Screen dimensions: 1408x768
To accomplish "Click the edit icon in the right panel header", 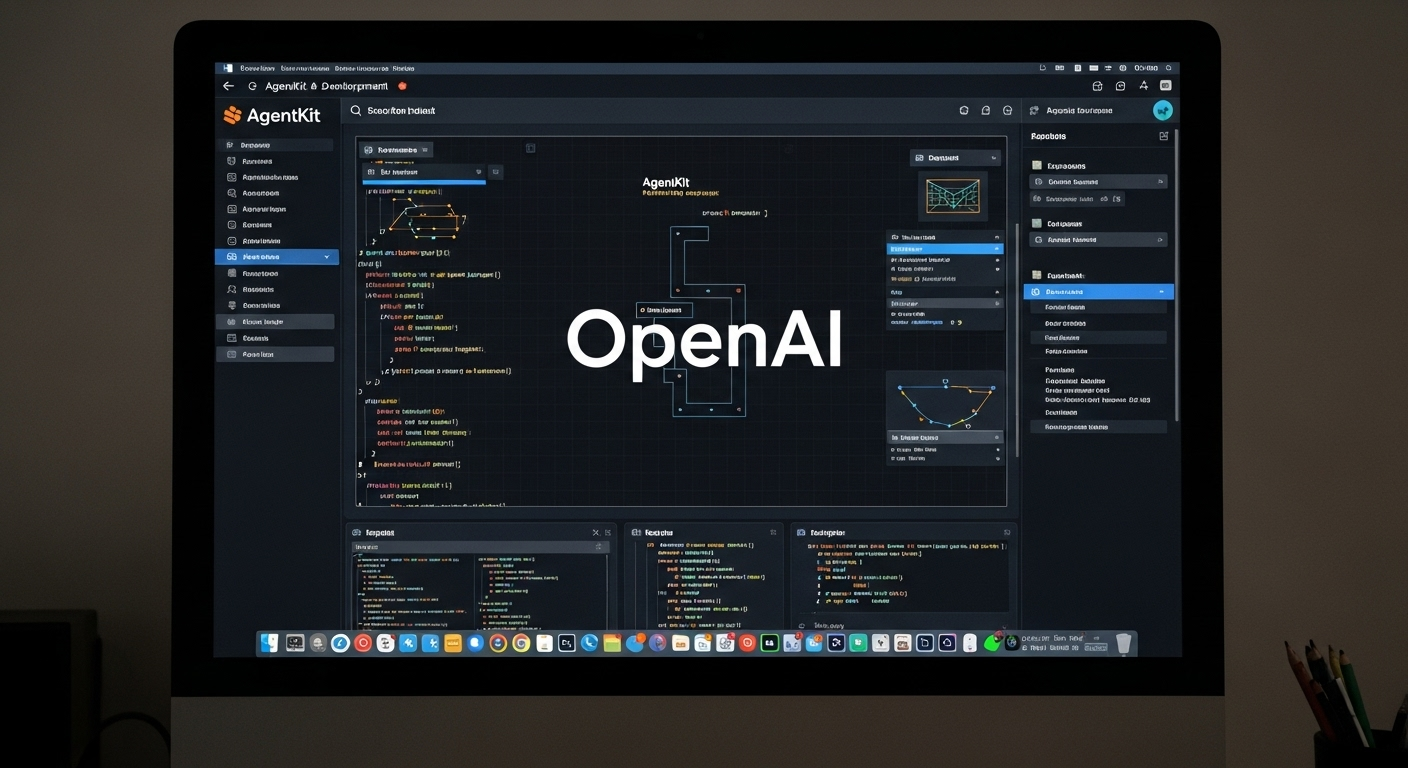I will pos(1163,136).
